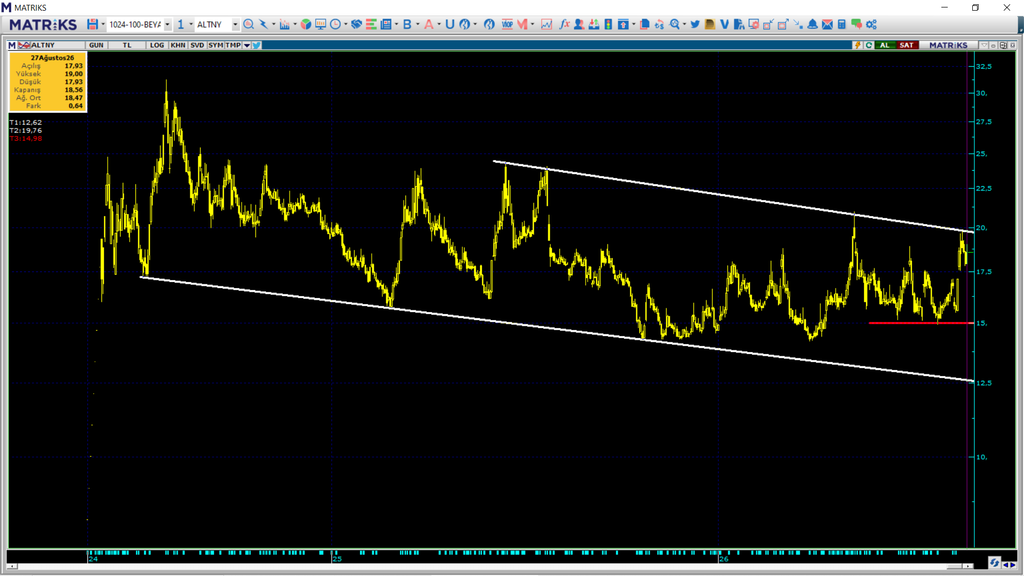Open the save icon dropdown arrow

click(103, 24)
